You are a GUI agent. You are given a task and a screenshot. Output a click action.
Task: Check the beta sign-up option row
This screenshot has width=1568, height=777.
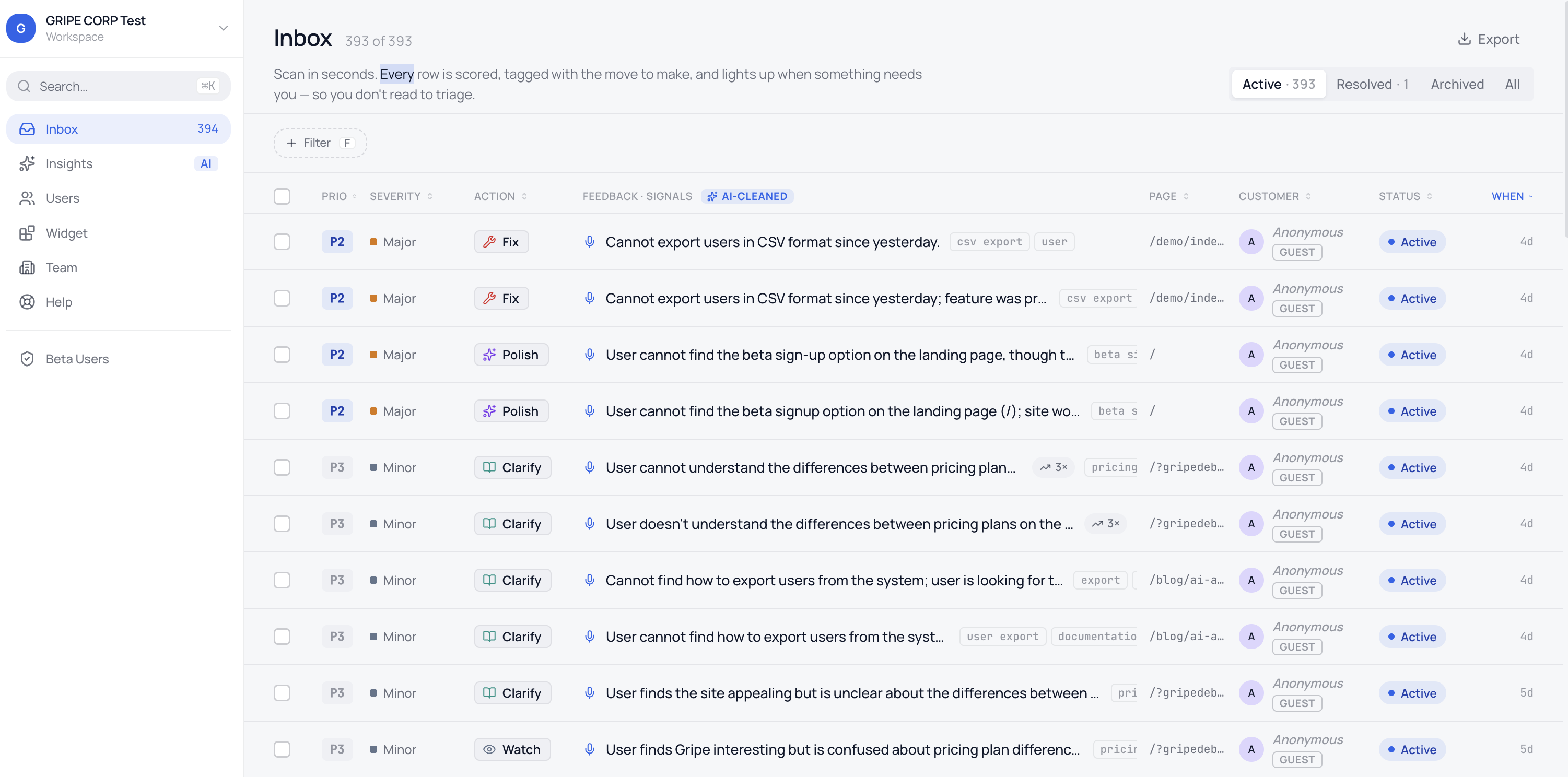point(282,354)
